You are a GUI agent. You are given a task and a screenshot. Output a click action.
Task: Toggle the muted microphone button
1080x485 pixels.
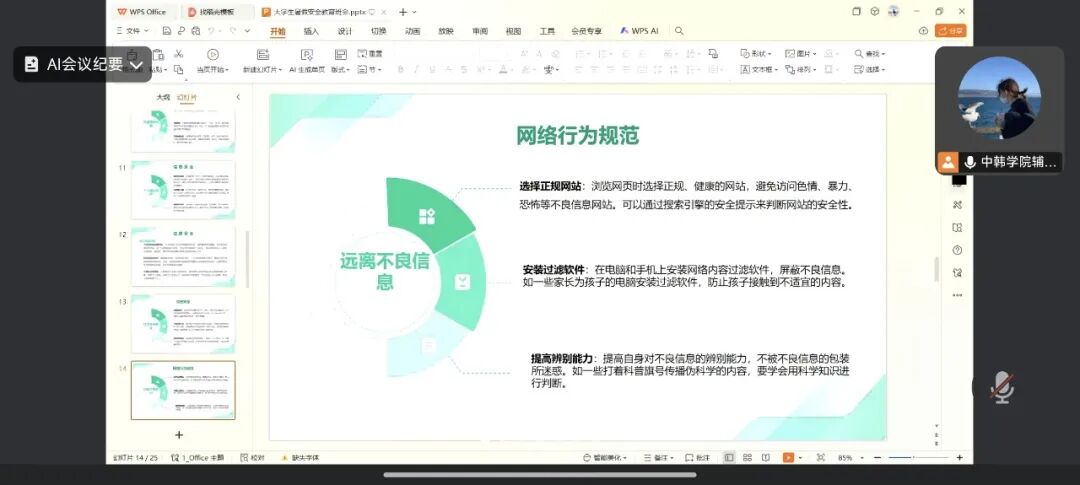point(1001,387)
